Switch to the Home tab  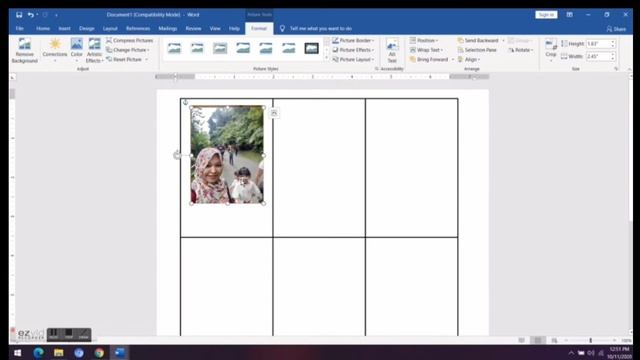pyautogui.click(x=43, y=29)
